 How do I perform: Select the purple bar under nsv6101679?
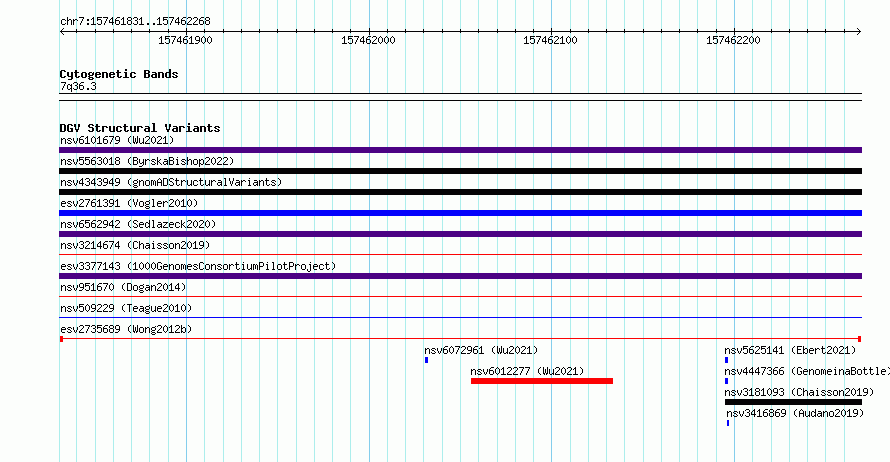pos(460,150)
